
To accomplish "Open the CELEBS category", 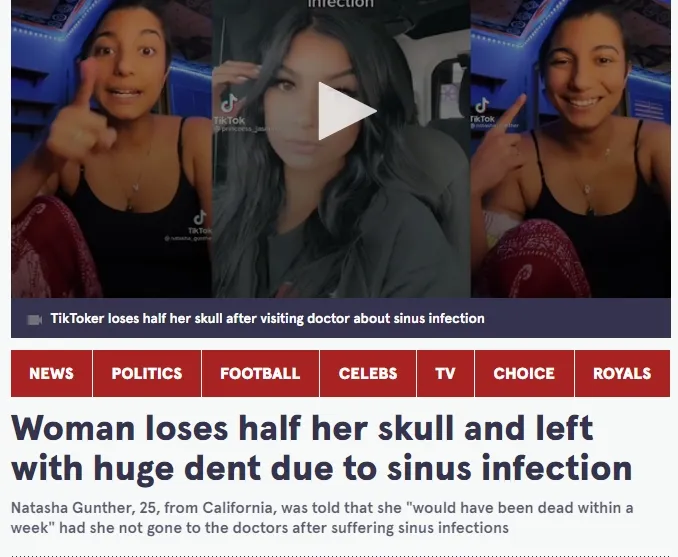I will tap(368, 373).
